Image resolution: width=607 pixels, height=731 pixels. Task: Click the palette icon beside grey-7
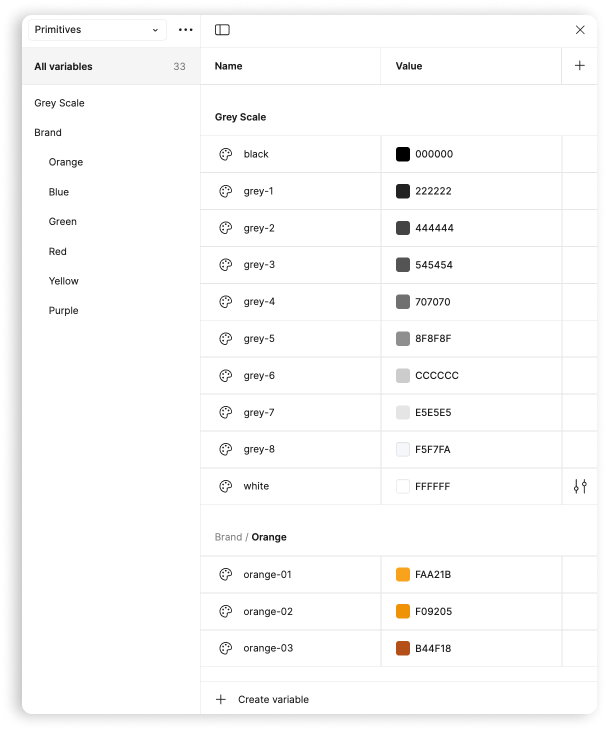tap(226, 413)
